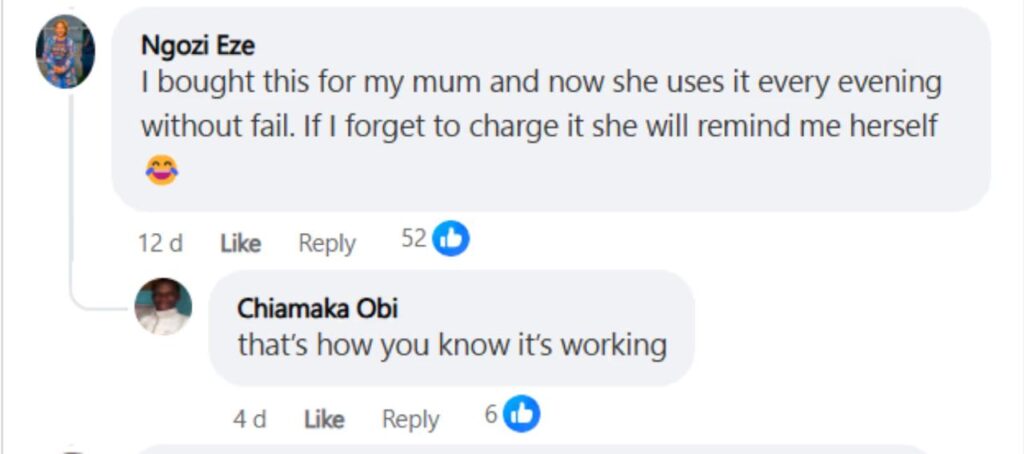
Task: Open Chiamaka Obi's profile picture
Action: [163, 306]
